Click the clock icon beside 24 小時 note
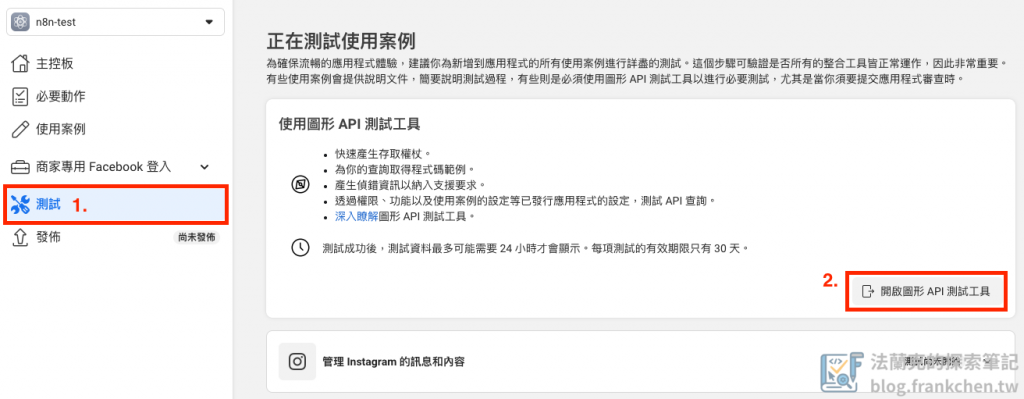The image size is (1024, 399). (x=300, y=248)
